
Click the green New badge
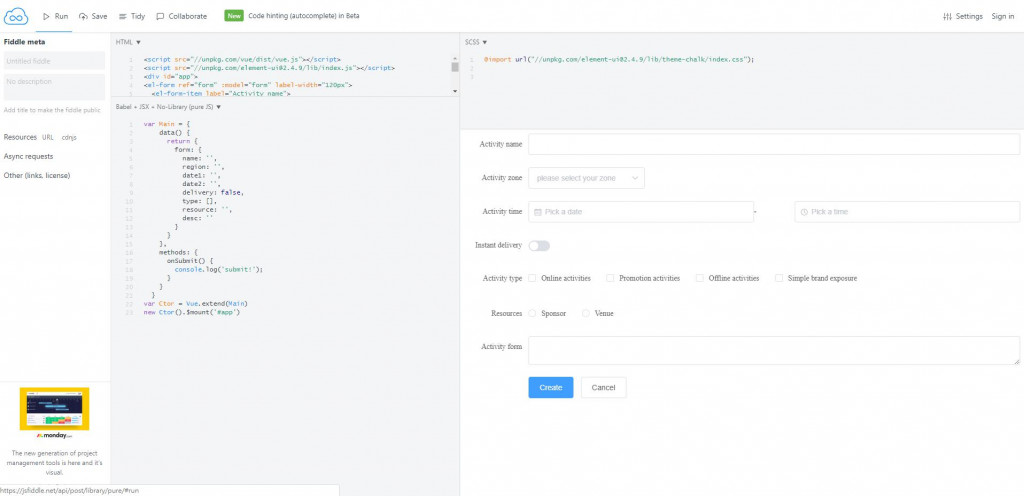(234, 16)
